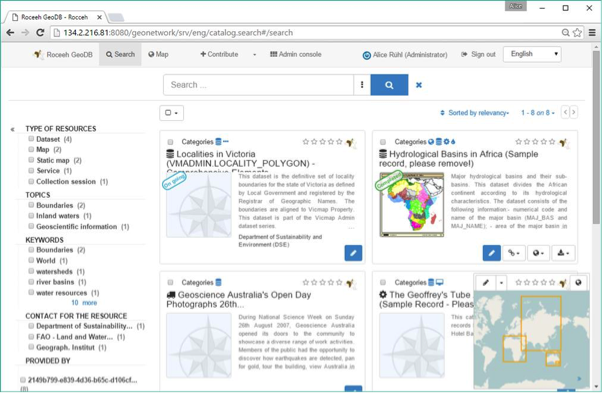Edit the Hydrological Basins in Africa record

tap(491, 253)
